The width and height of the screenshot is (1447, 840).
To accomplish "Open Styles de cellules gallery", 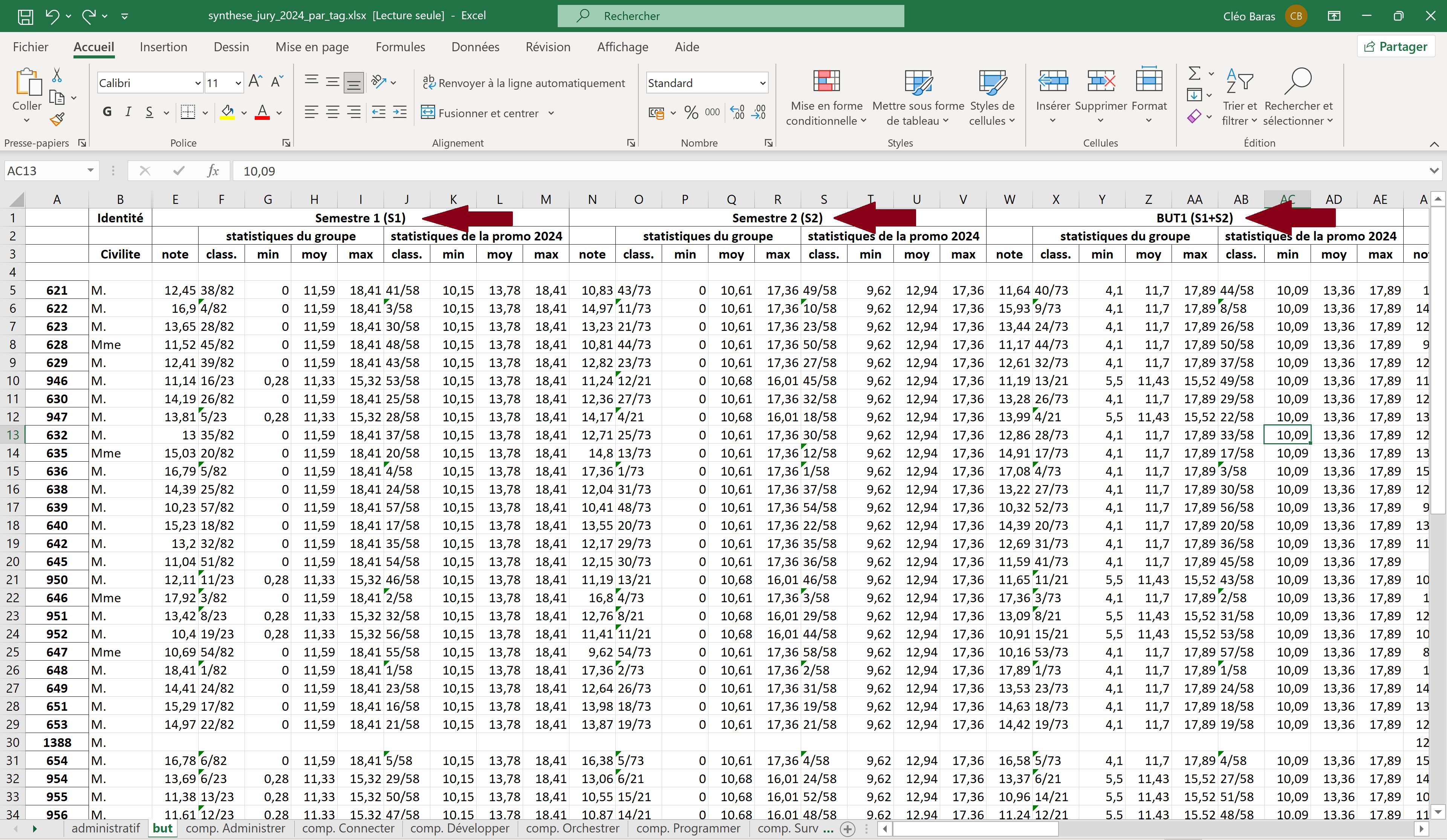I will tap(992, 98).
